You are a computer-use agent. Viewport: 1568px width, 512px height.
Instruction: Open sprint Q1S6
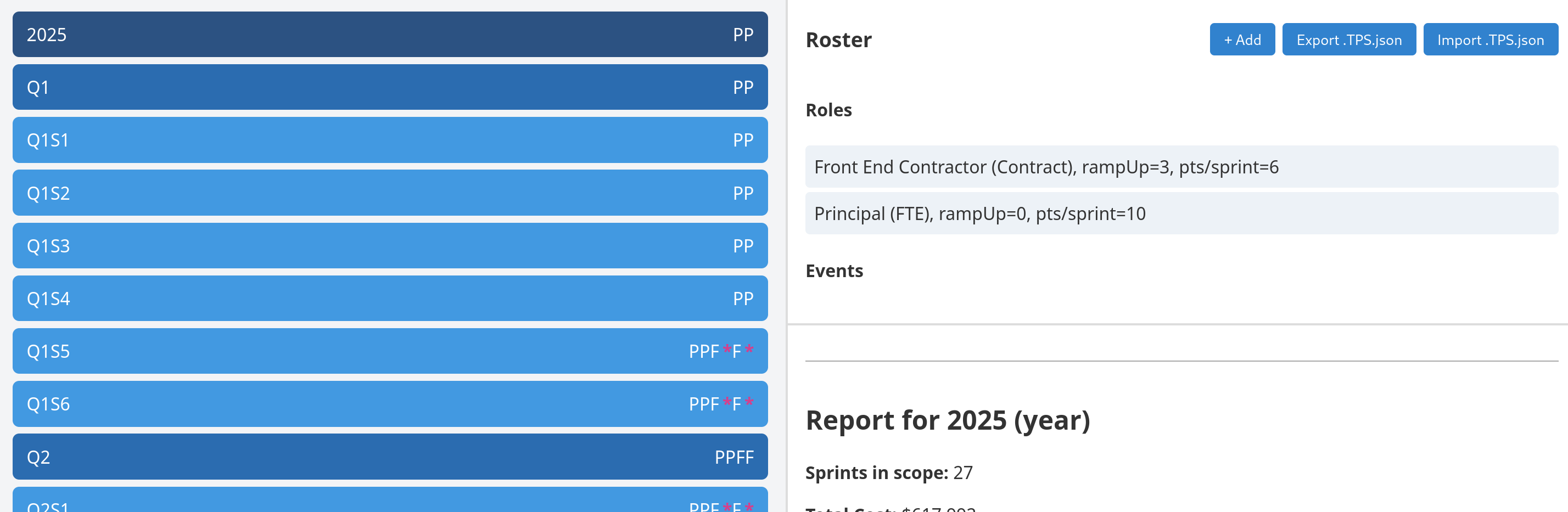tap(390, 404)
